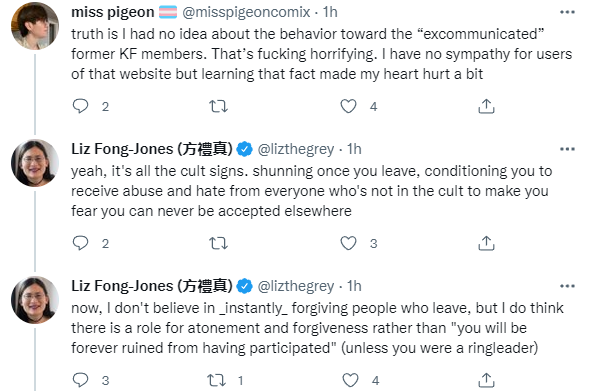Open more options on miss pigeon's tweet
This screenshot has width=592, height=391.
567,12
